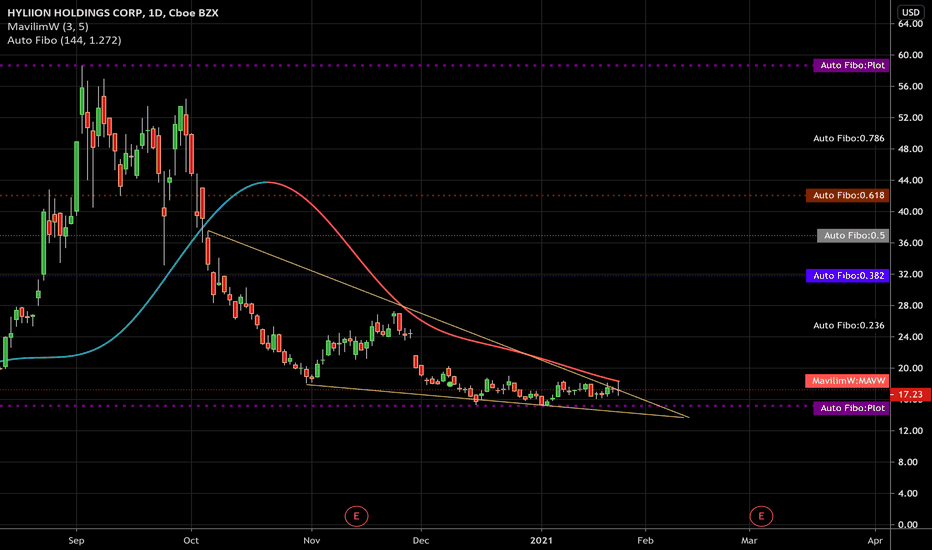Click the Auto Fibo:0.618 orange label
Viewport: 932px width, 550px height.
tap(848, 195)
